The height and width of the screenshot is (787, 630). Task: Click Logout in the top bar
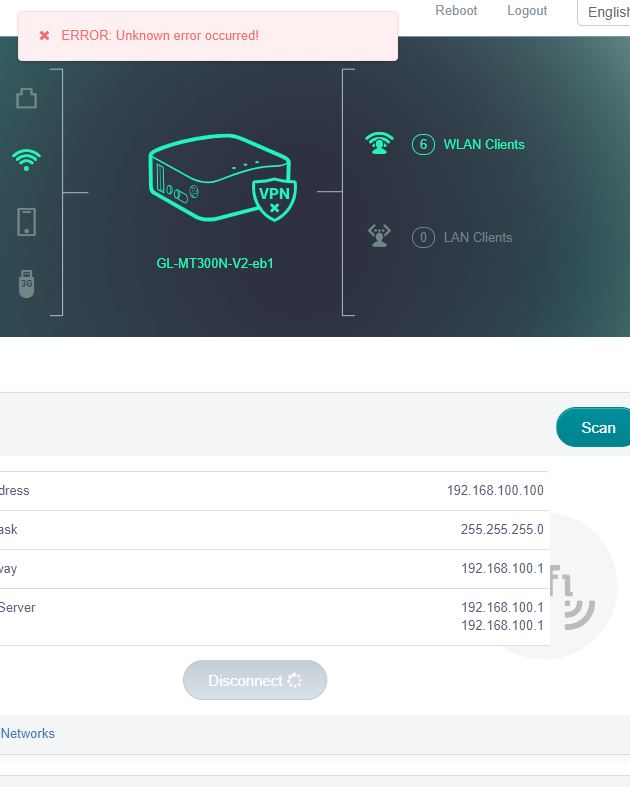[x=527, y=10]
